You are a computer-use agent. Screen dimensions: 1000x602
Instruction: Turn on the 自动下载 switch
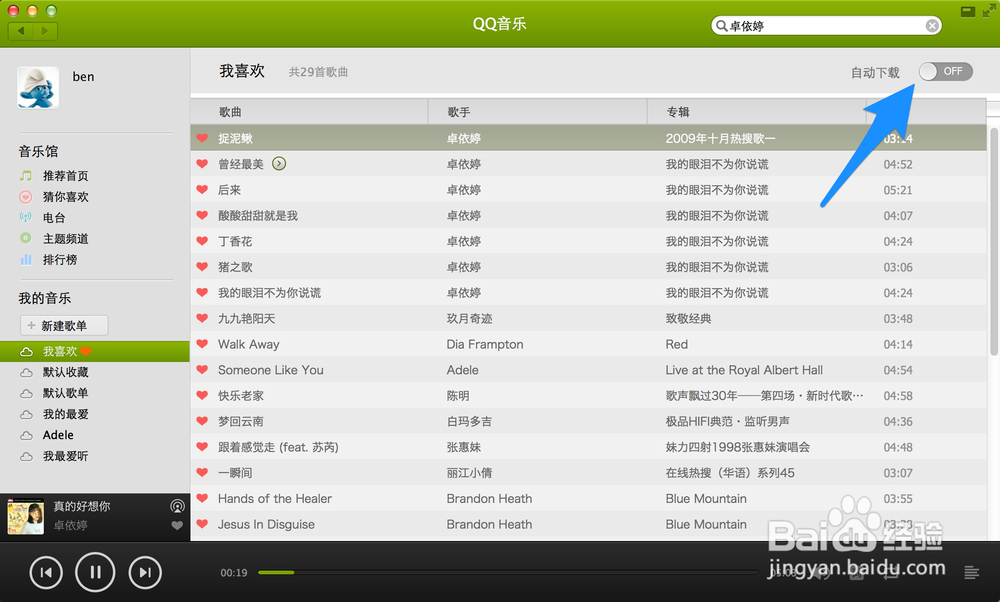(945, 71)
